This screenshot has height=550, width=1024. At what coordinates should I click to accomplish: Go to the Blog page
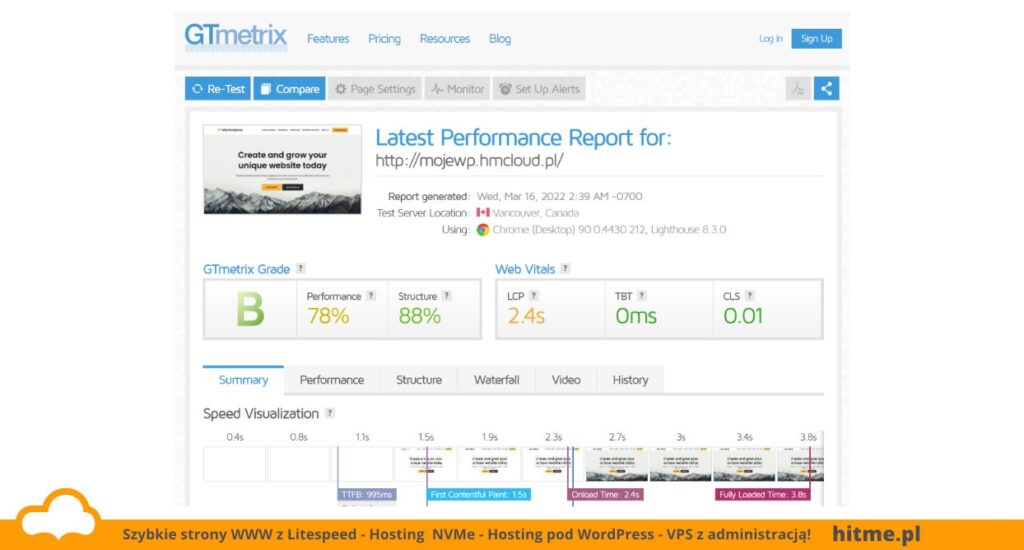pos(500,39)
